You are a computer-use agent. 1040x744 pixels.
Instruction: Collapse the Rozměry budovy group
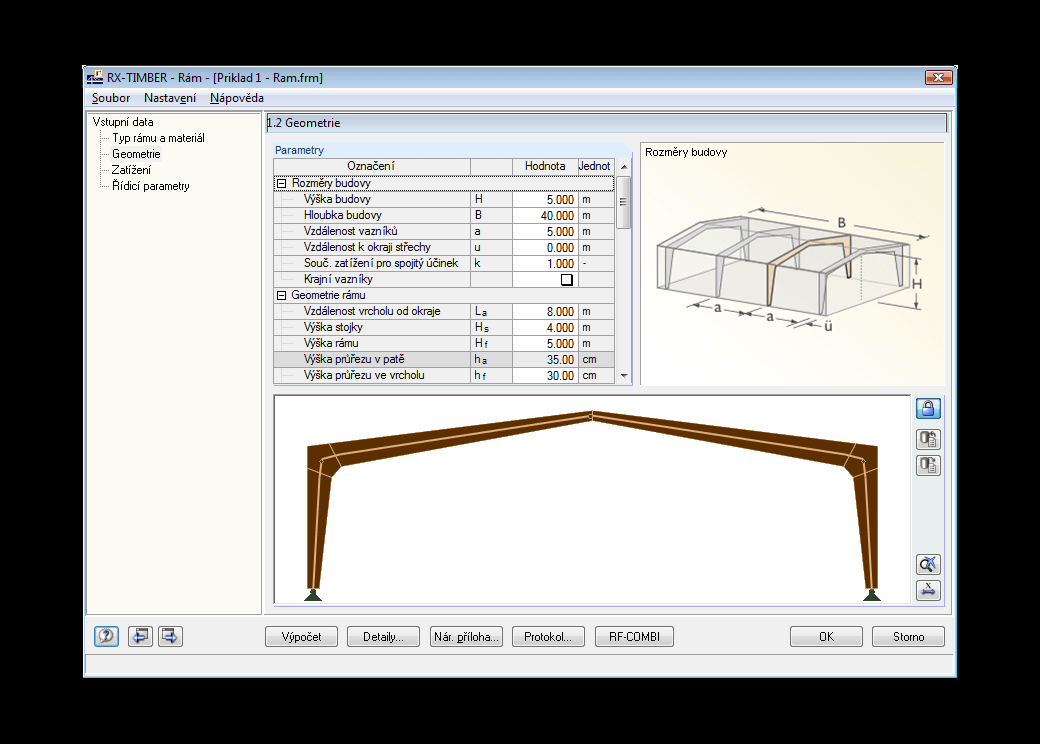click(x=281, y=184)
